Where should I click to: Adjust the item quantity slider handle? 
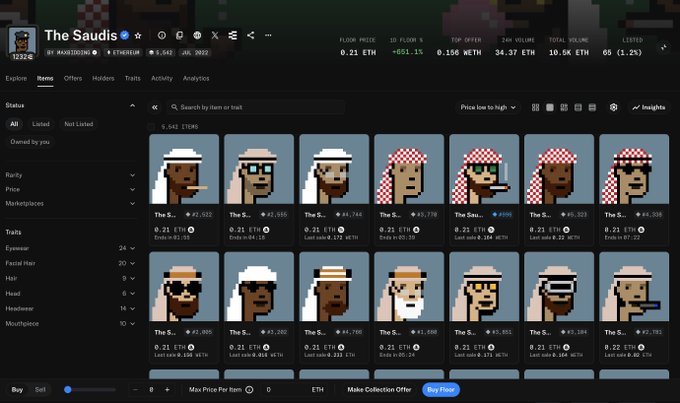(x=68, y=390)
